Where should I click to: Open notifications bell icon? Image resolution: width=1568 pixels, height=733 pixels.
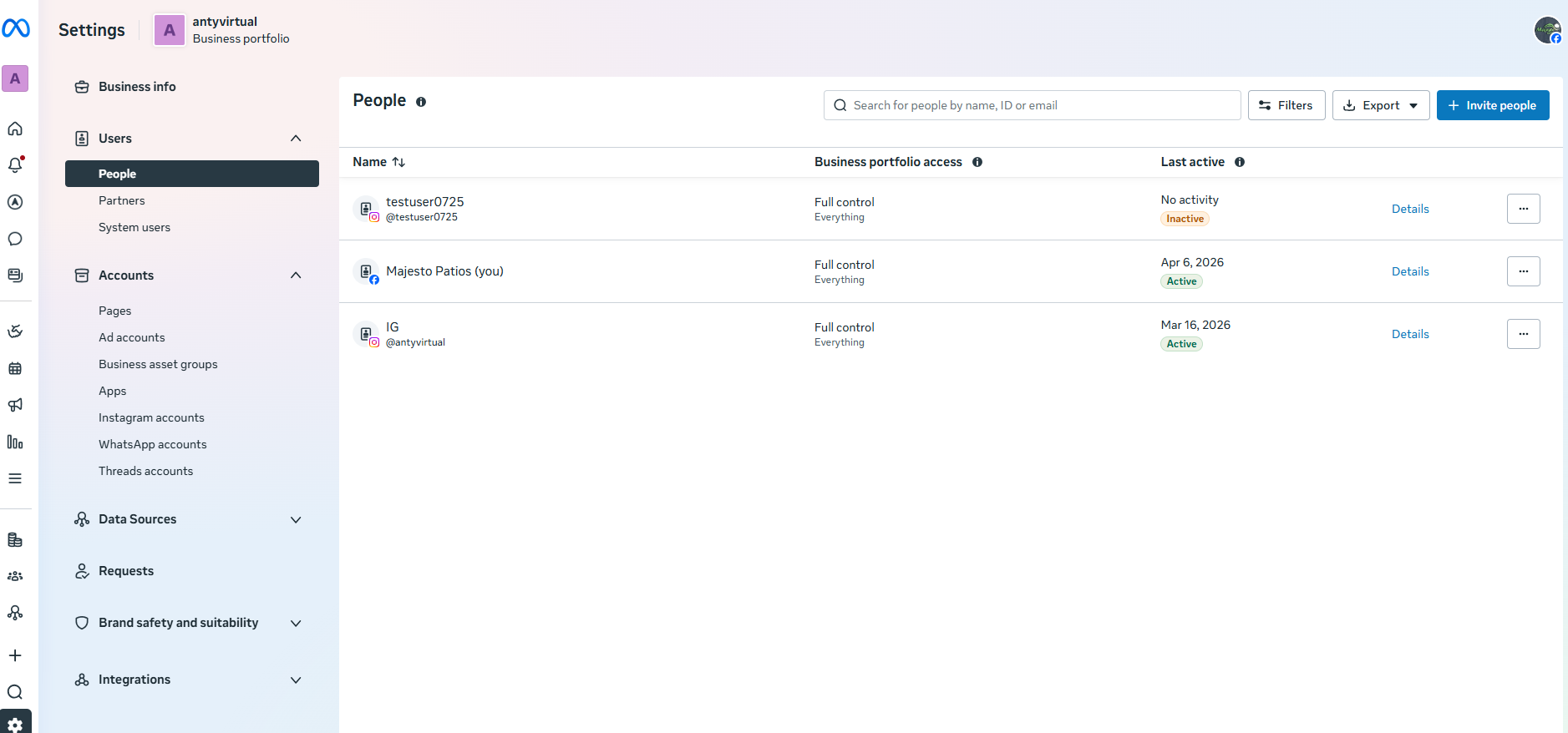pos(15,165)
